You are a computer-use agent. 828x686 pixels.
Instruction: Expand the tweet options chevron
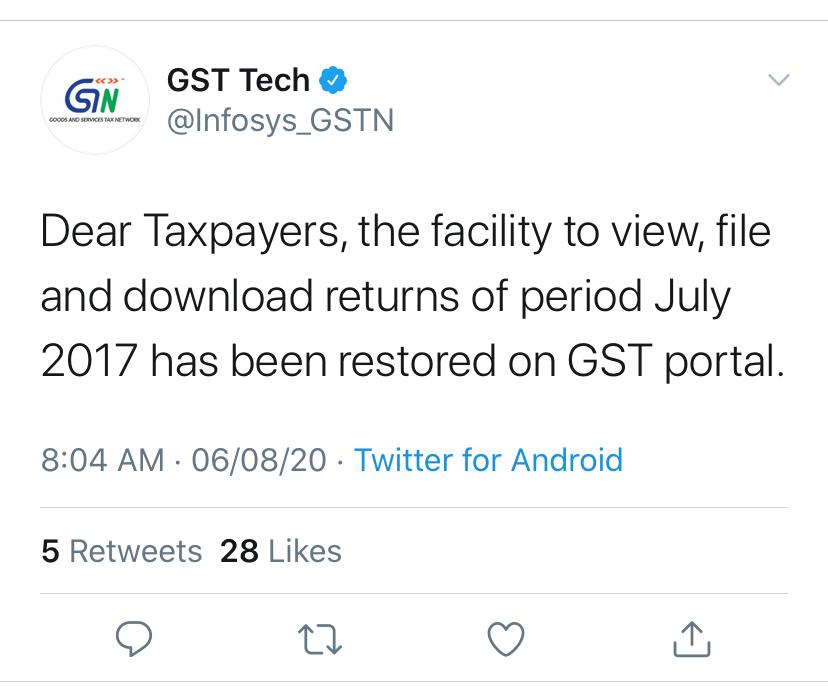778,80
